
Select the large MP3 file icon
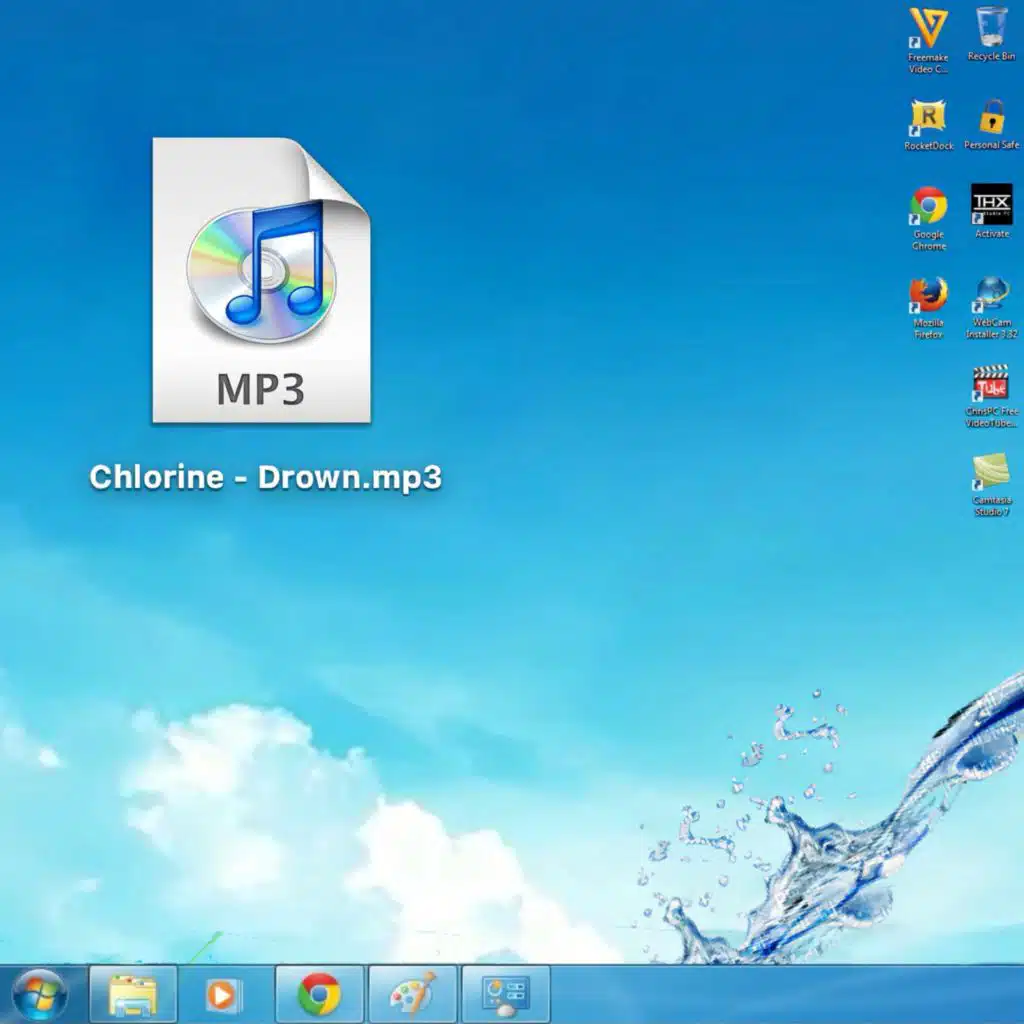coord(262,280)
